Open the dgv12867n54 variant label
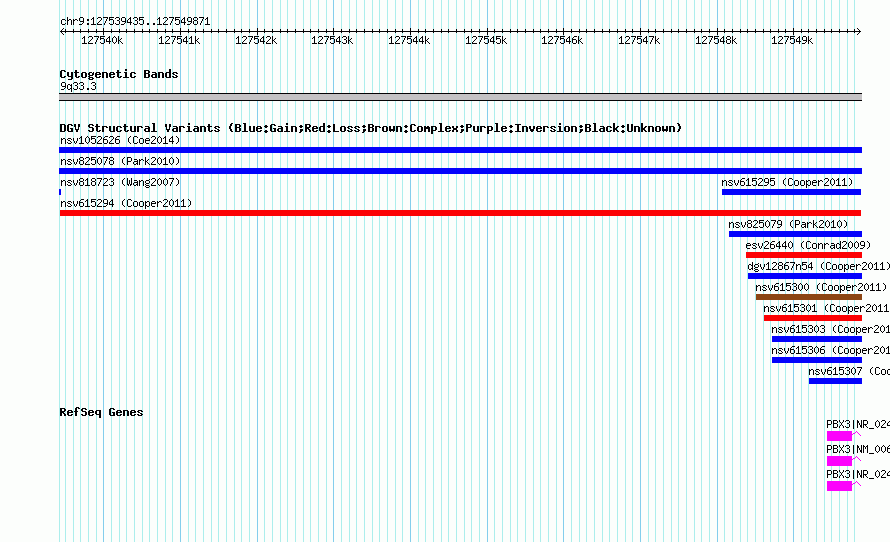890x542 pixels. click(x=818, y=266)
